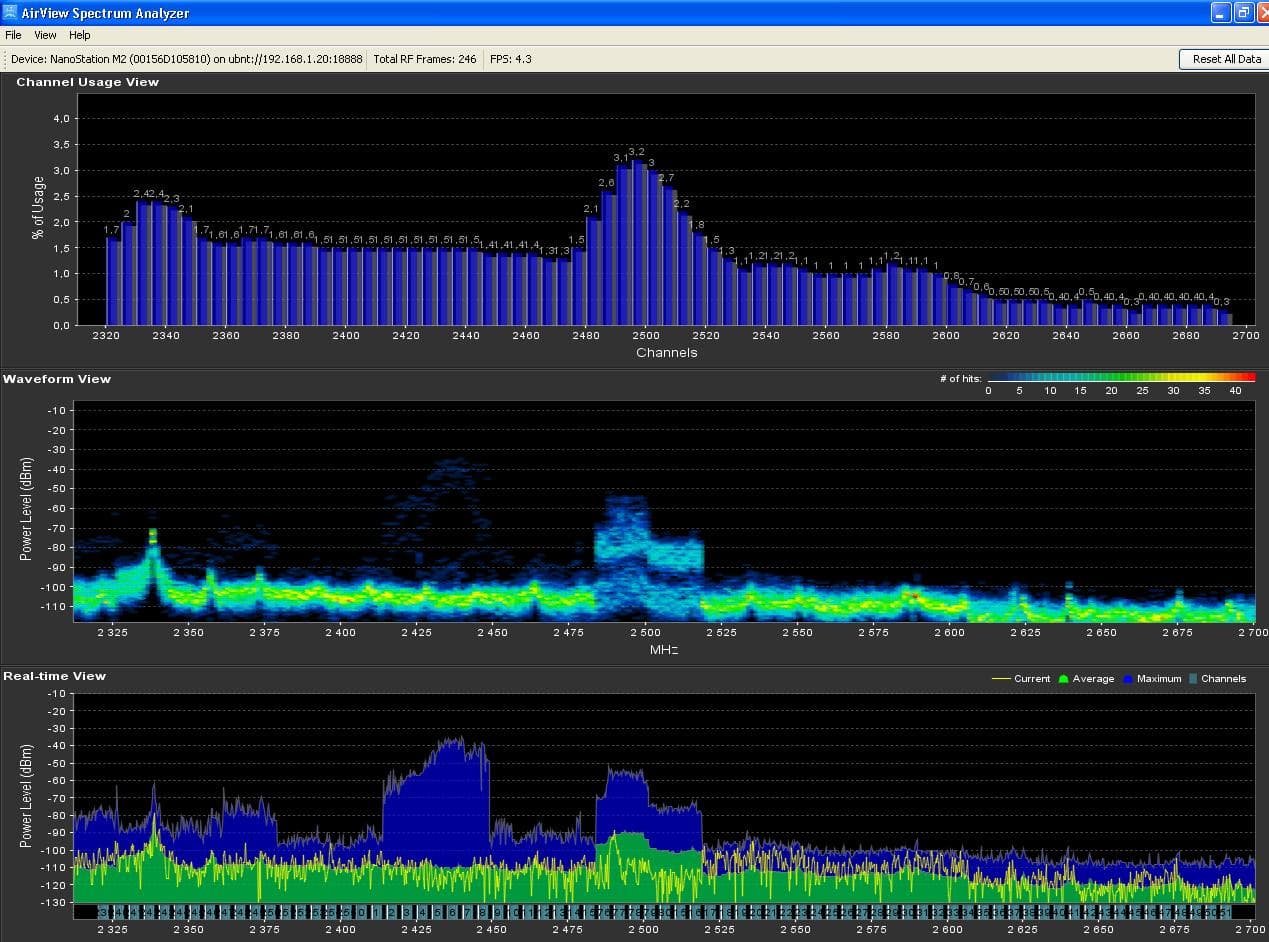Click the Reset All Data button
This screenshot has height=942, width=1269.
tap(1226, 59)
